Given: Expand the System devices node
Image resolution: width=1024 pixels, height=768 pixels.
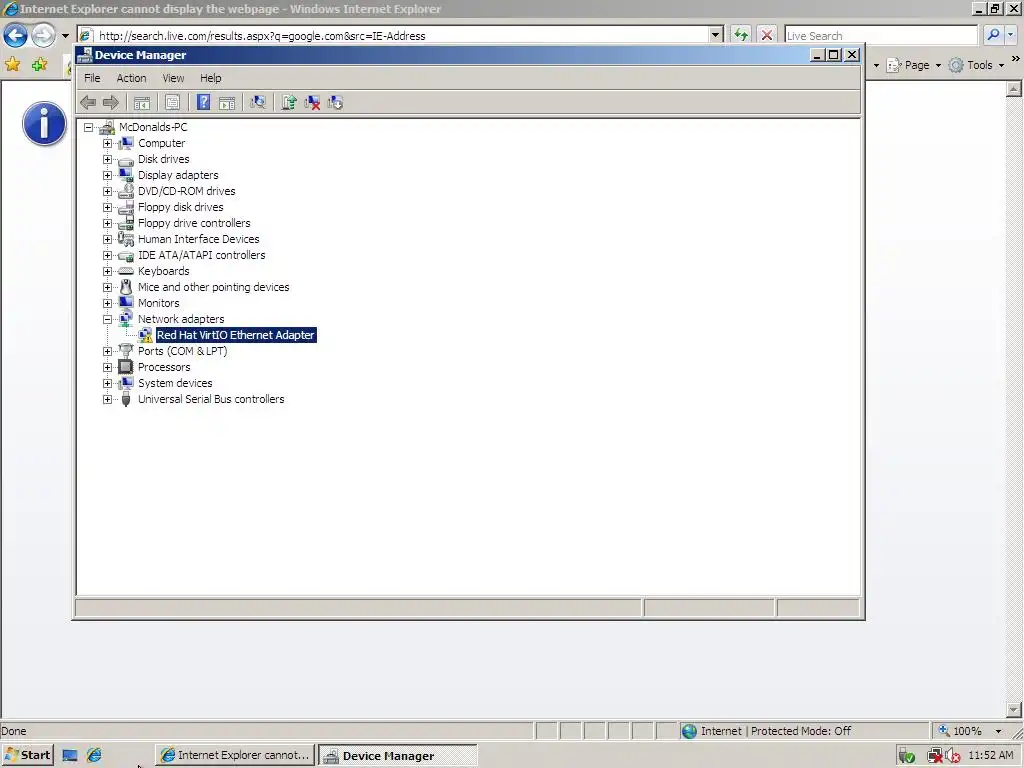Looking at the screenshot, I should [108, 383].
